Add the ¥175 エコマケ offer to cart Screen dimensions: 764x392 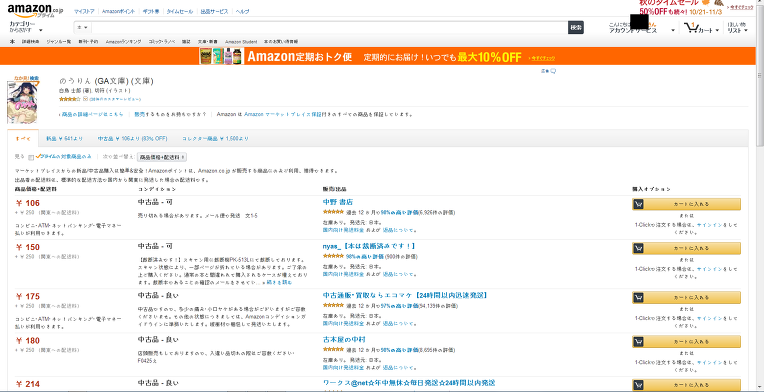click(687, 297)
